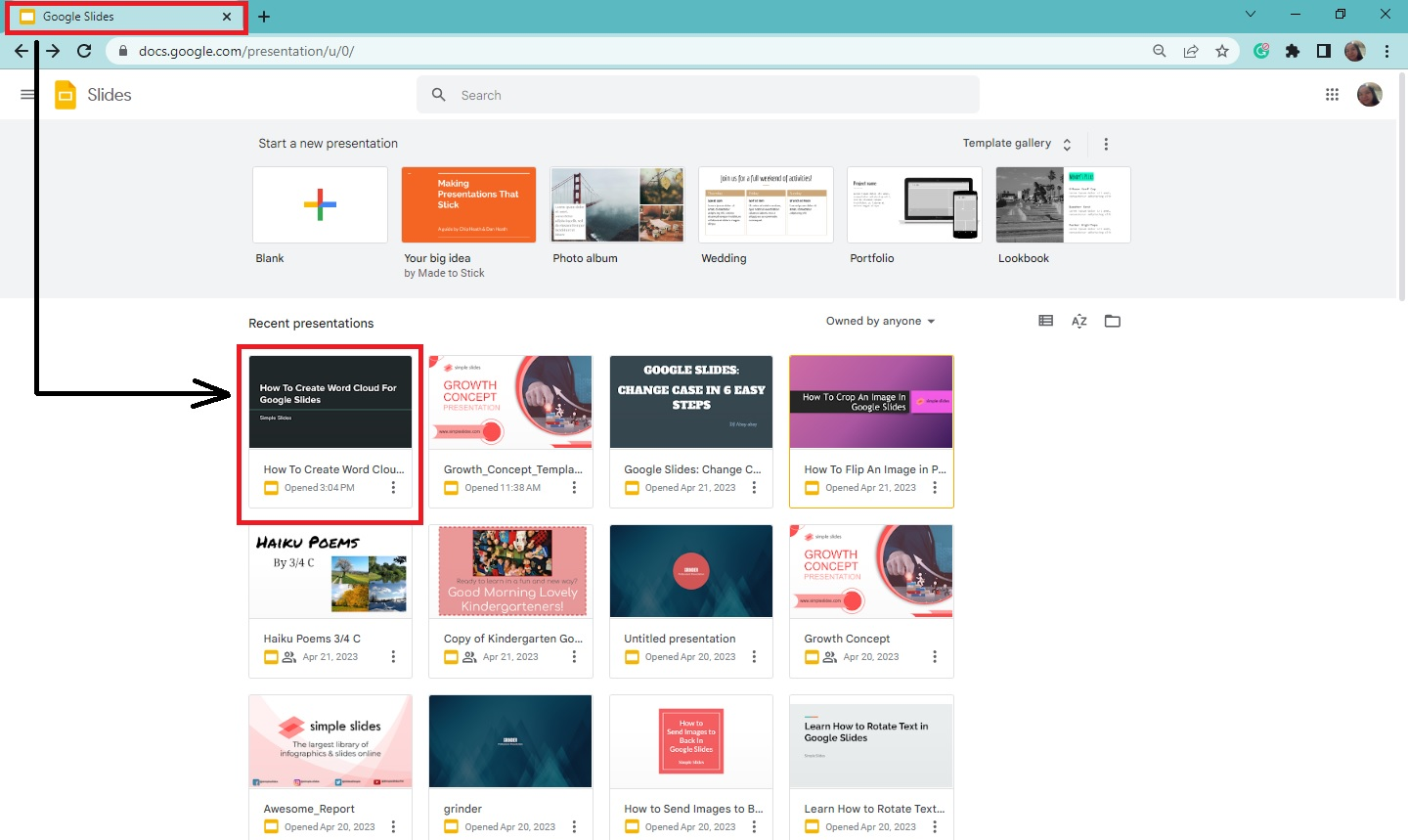1408x840 pixels.
Task: Open the Google account avatar in Slides header
Action: pos(1370,95)
